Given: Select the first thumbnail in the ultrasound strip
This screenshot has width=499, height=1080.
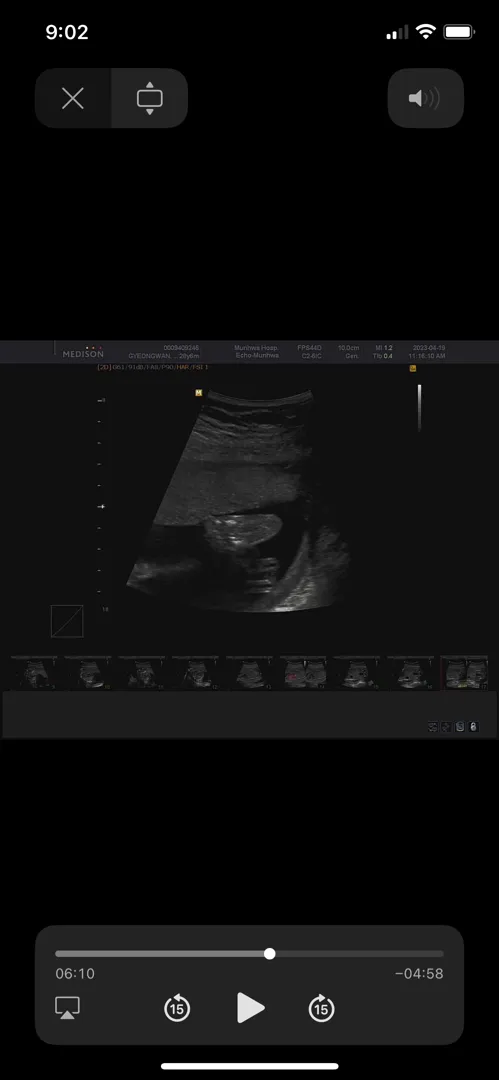Looking at the screenshot, I should (x=34, y=673).
